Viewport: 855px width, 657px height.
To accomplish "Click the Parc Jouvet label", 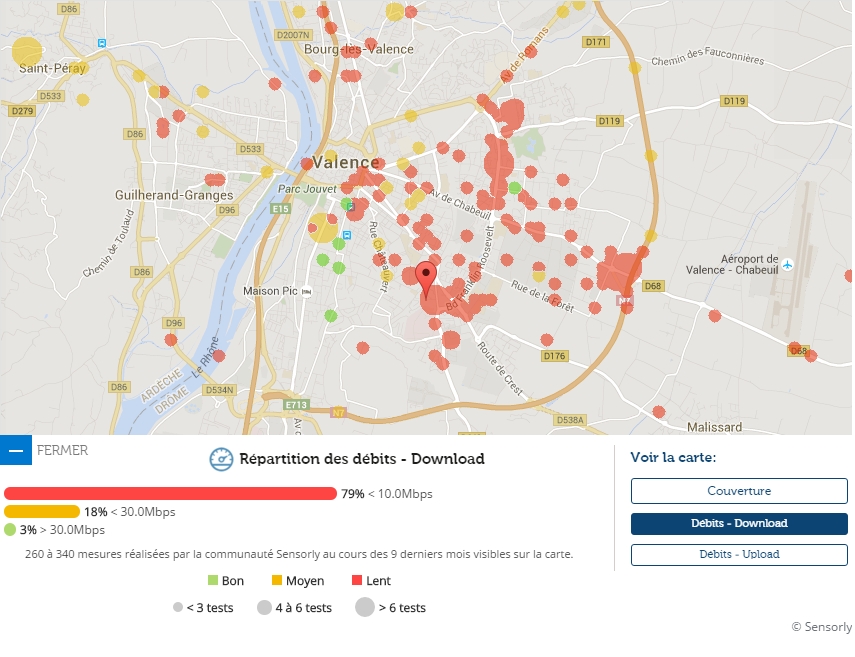I will coord(307,189).
